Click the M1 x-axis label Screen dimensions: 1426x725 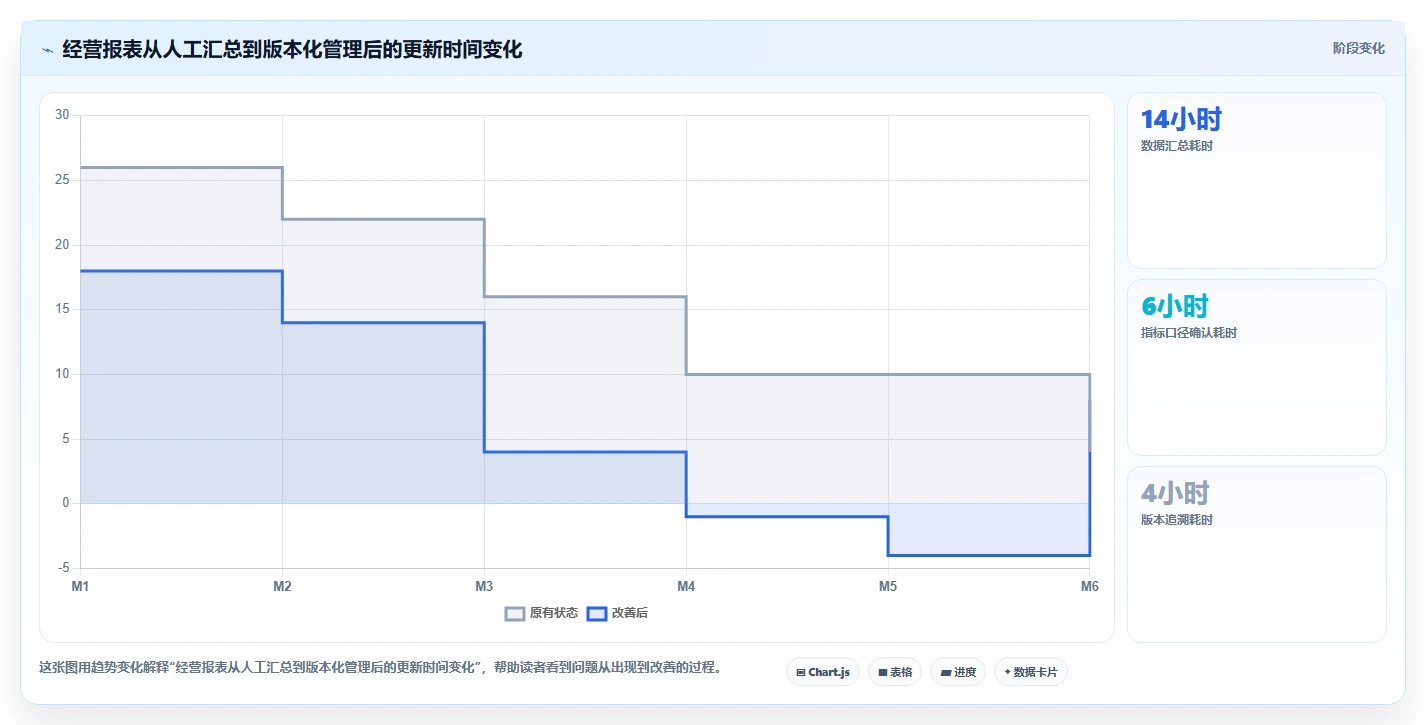(80, 587)
